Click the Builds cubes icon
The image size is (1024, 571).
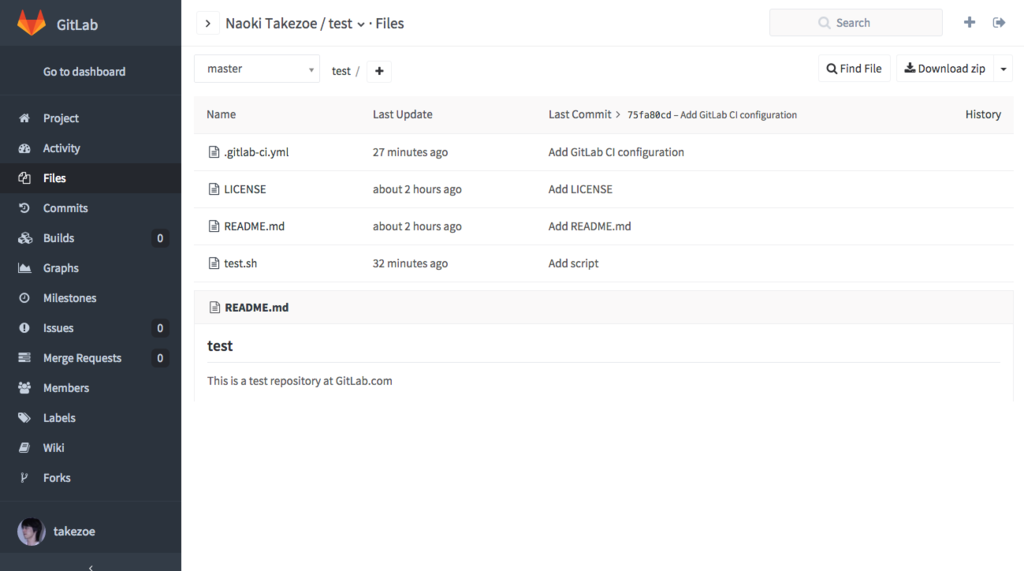click(x=25, y=238)
